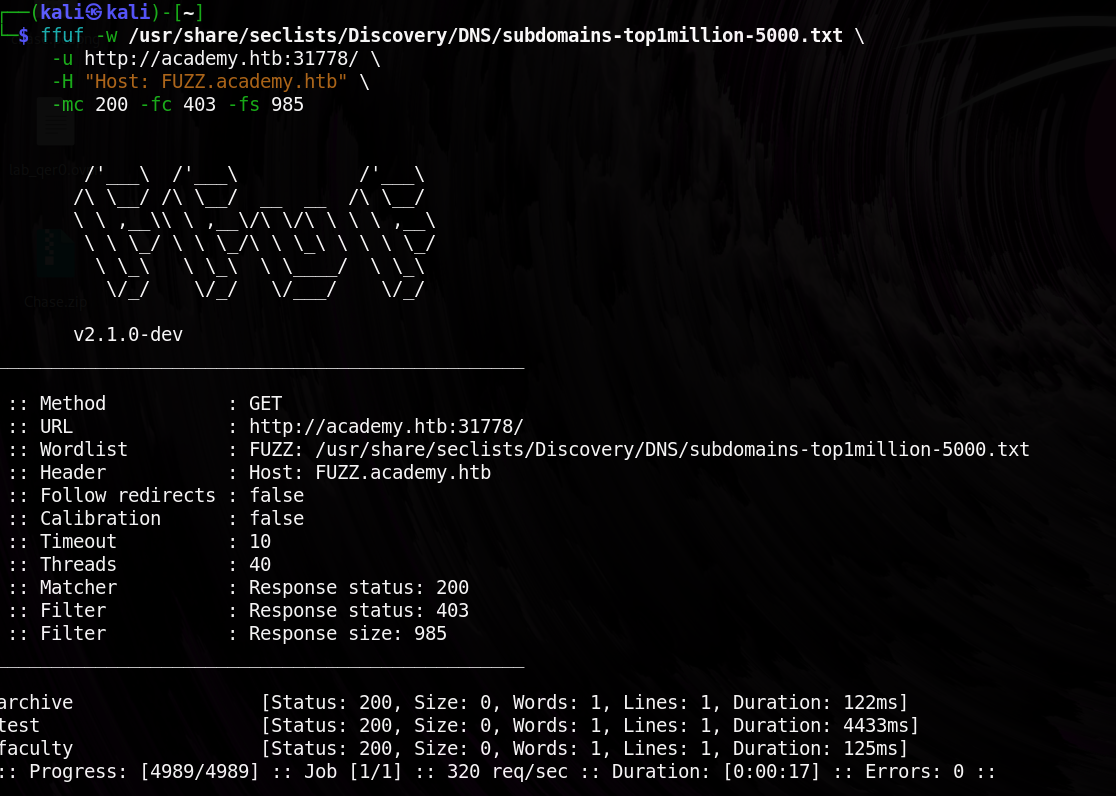The height and width of the screenshot is (796, 1116).
Task: Click the wordlist path in the command line
Action: coord(485,35)
